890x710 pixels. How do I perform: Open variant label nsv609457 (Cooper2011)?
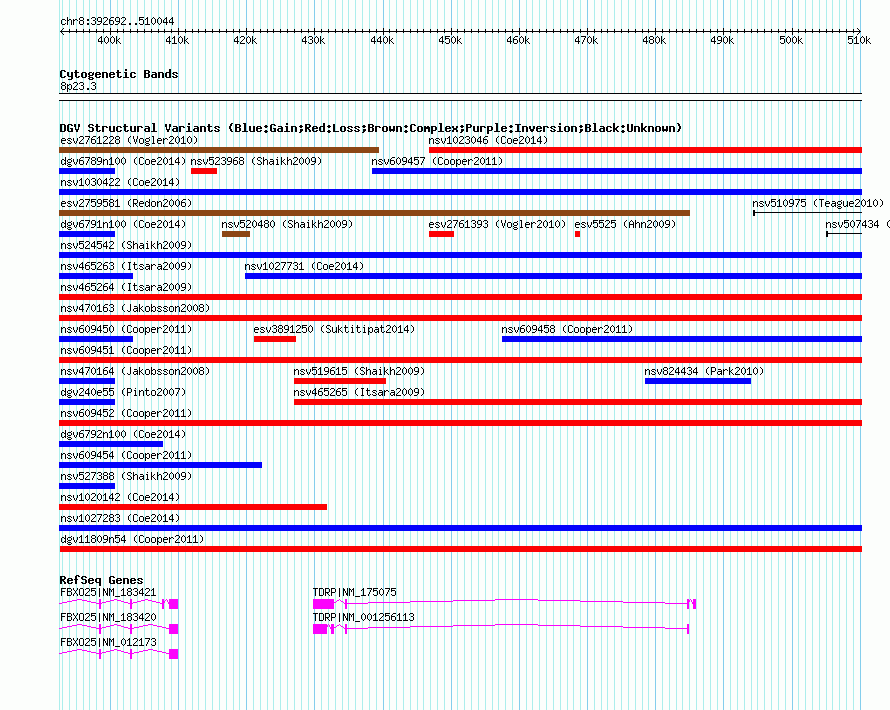(437, 161)
